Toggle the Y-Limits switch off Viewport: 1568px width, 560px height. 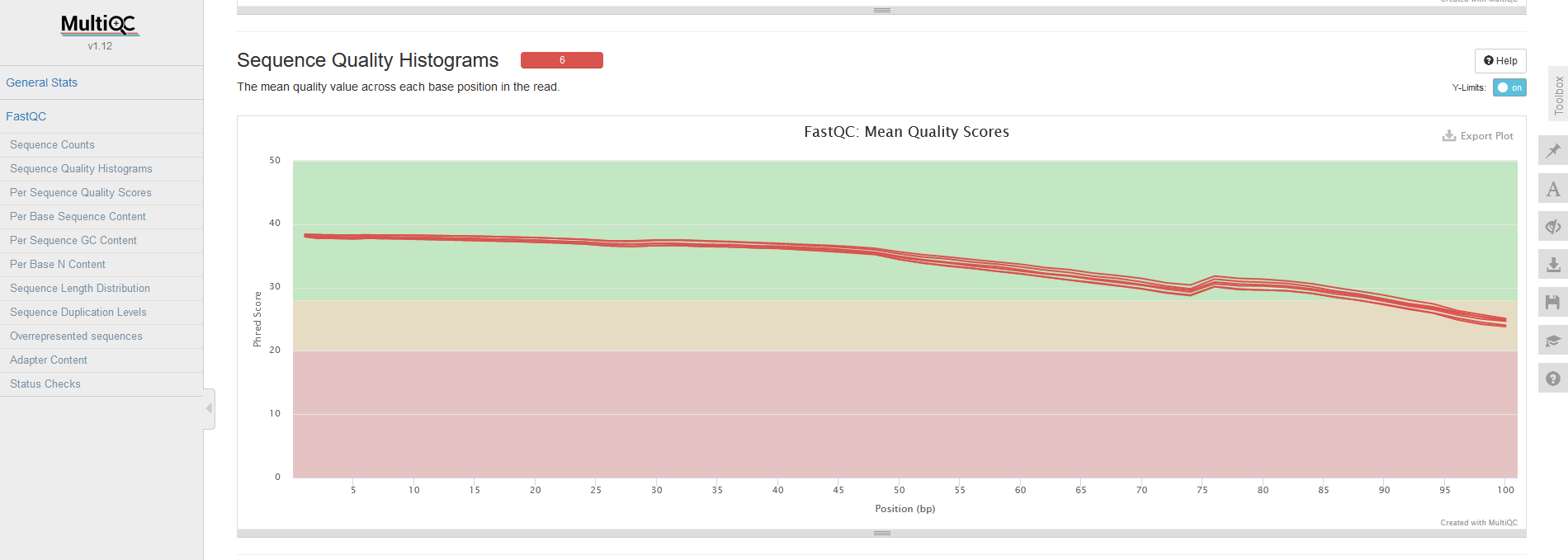(1509, 87)
